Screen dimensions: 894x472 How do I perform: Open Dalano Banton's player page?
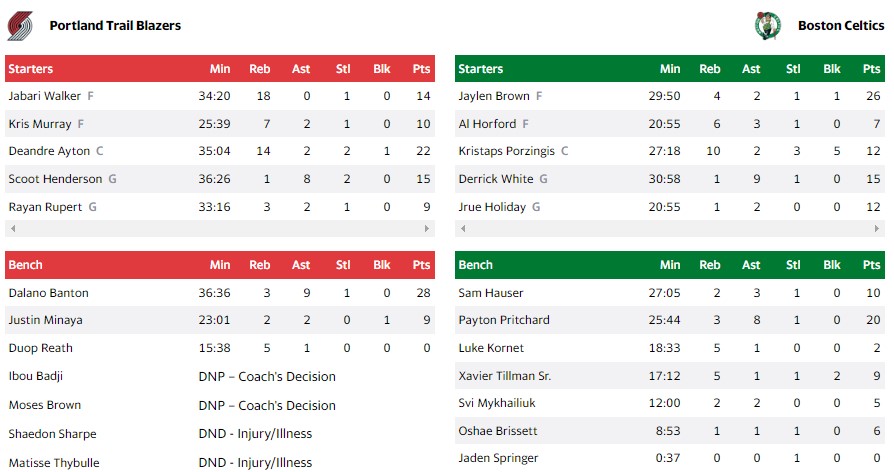click(x=48, y=293)
